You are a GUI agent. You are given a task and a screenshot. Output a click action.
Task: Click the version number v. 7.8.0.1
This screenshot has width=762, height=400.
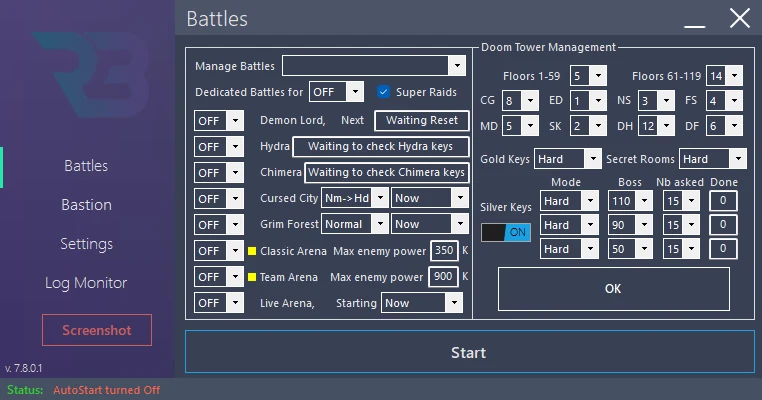pos(23,368)
